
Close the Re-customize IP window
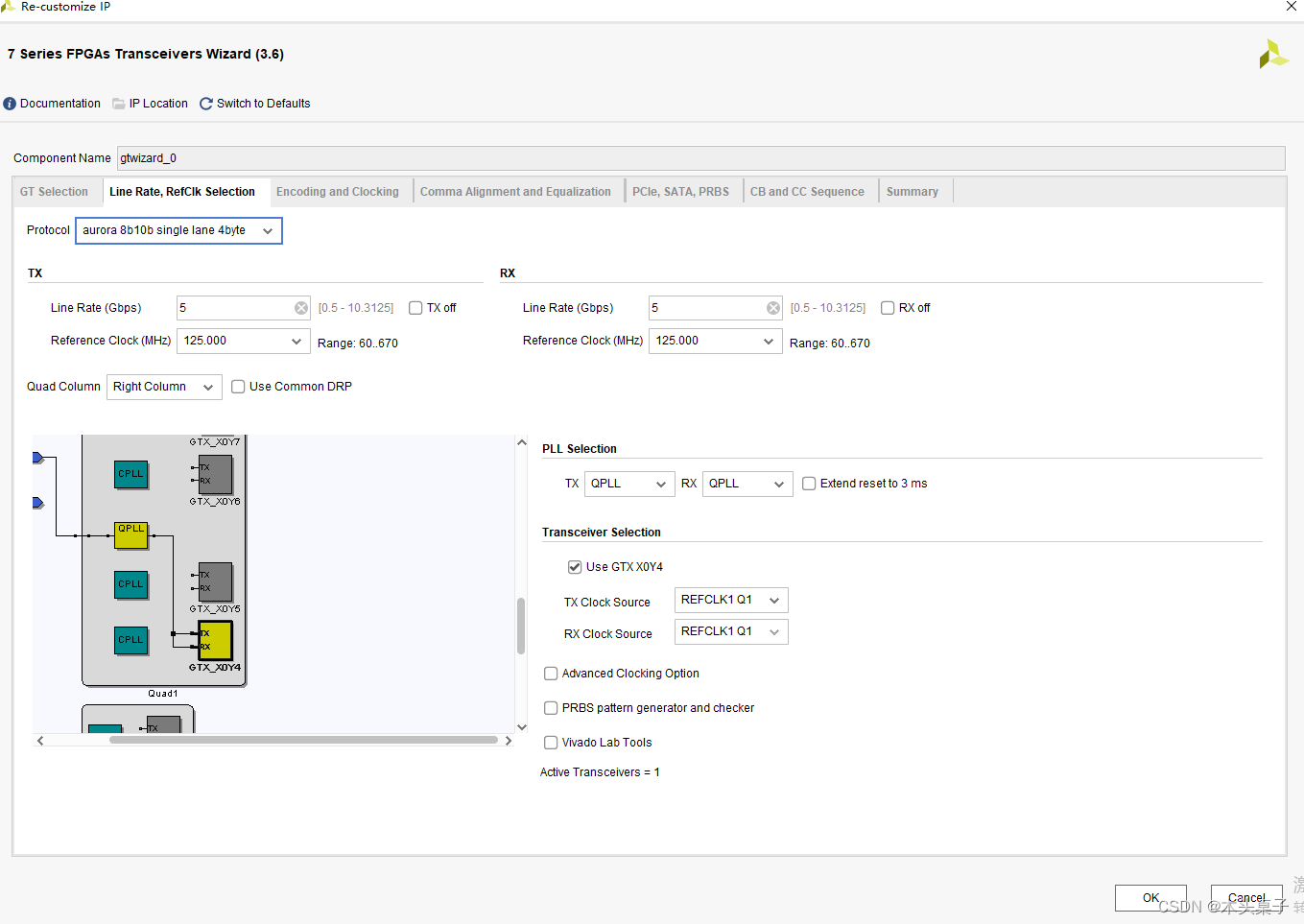(1291, 7)
